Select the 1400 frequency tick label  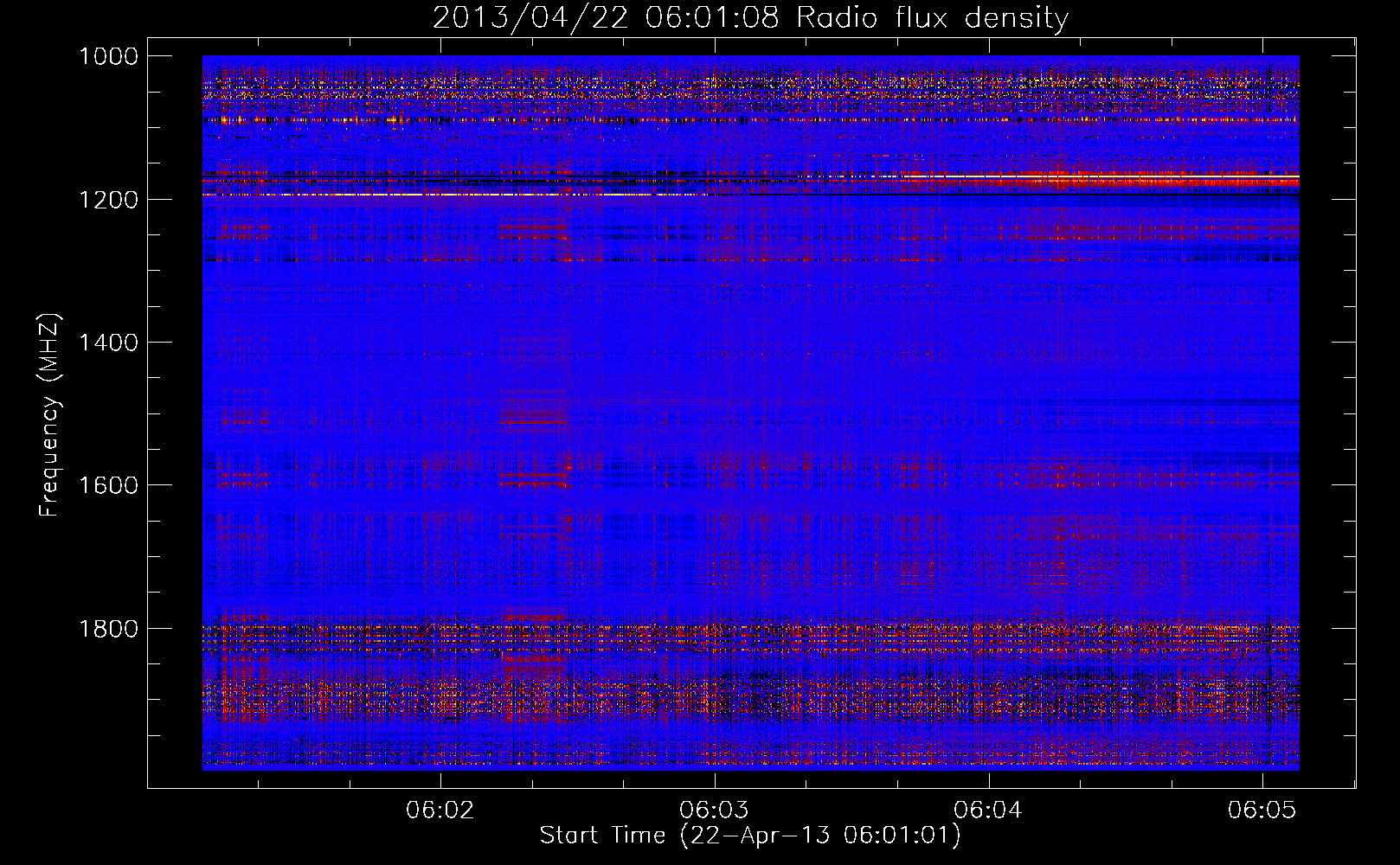108,343
